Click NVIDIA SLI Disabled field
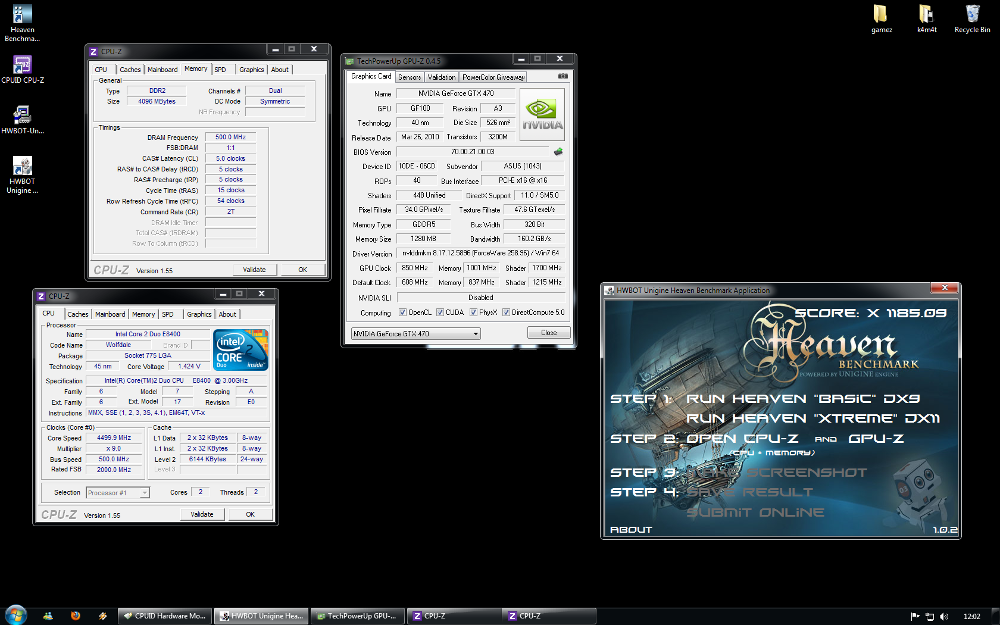 point(480,298)
